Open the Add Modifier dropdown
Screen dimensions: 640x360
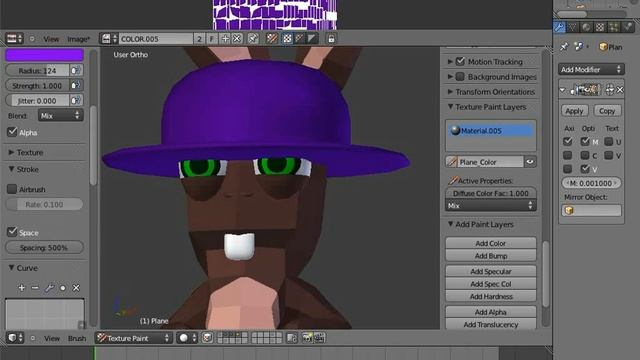click(x=591, y=69)
